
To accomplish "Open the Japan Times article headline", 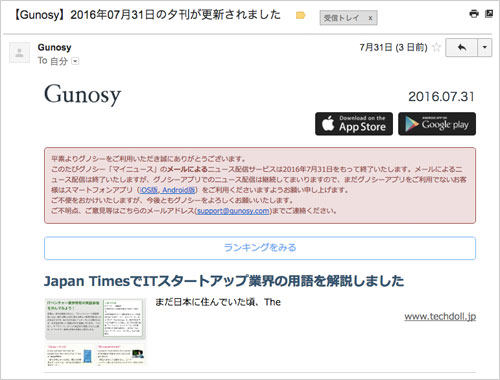I will coord(224,281).
